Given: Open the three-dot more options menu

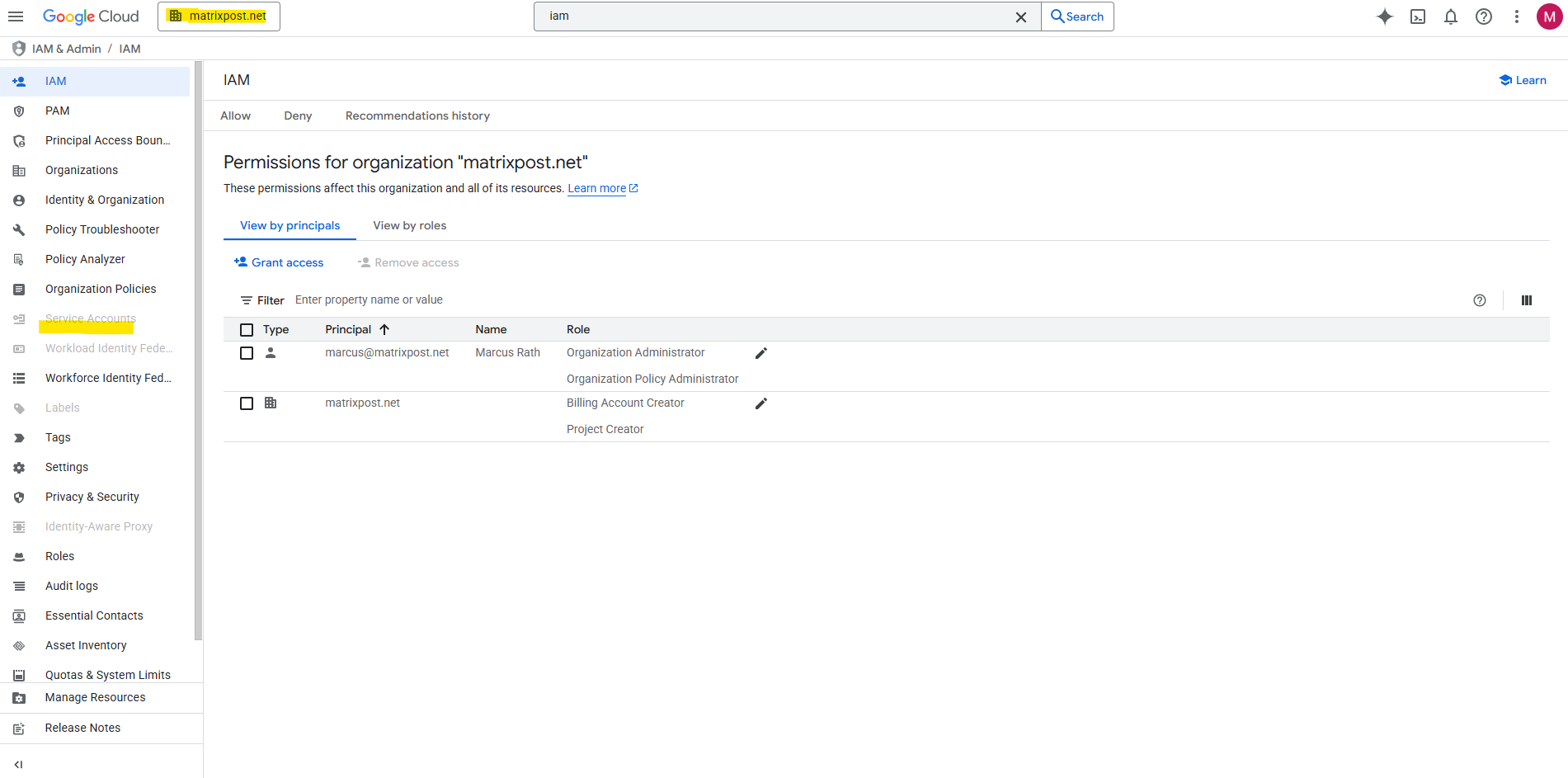Looking at the screenshot, I should (1516, 17).
